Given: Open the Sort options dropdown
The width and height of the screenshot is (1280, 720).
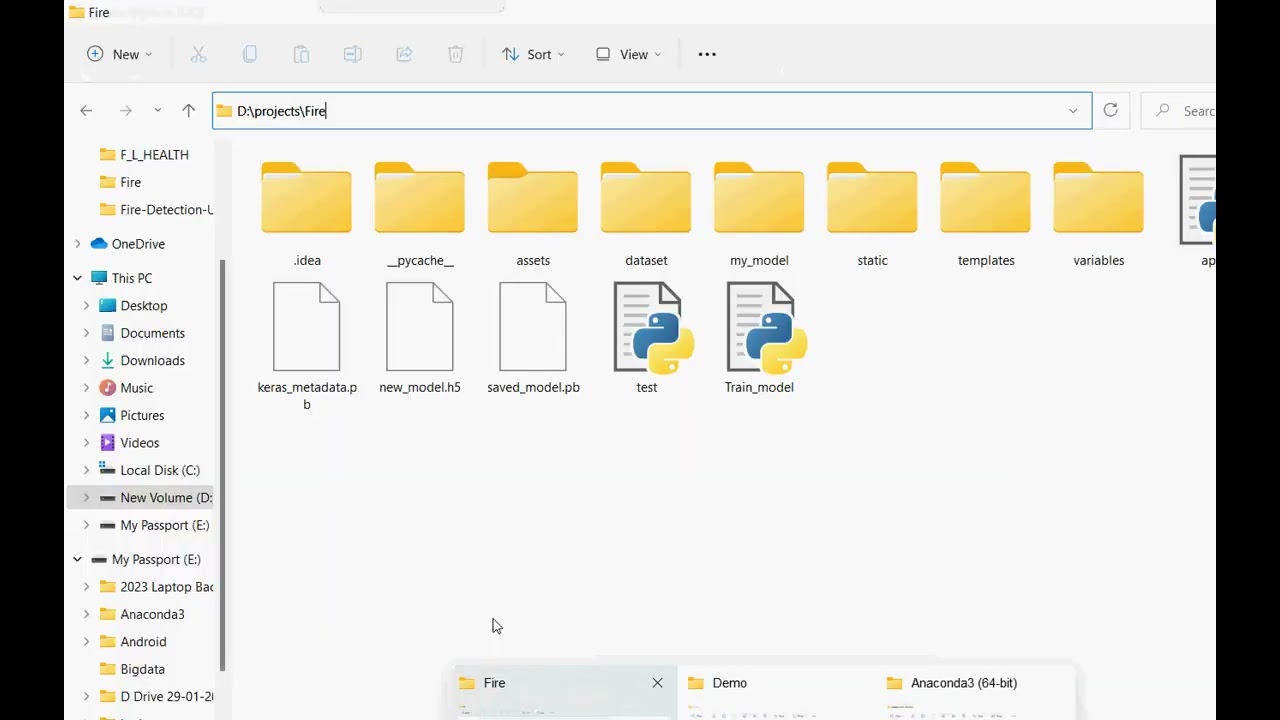Looking at the screenshot, I should [x=533, y=54].
